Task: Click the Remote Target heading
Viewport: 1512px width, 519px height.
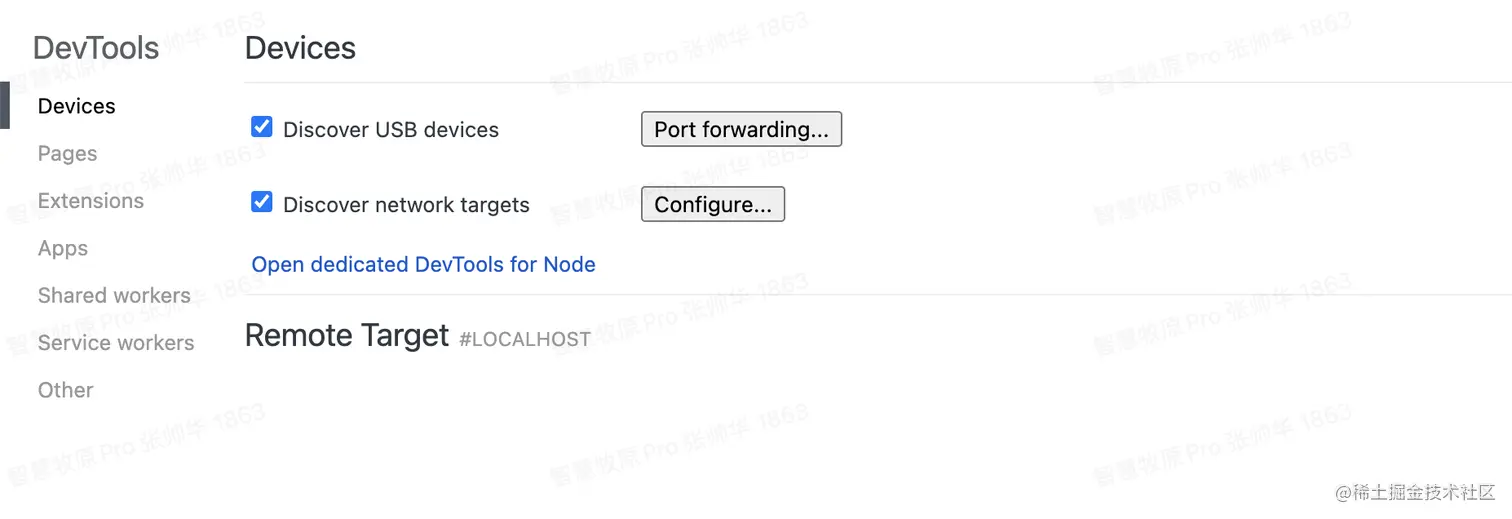Action: point(347,335)
